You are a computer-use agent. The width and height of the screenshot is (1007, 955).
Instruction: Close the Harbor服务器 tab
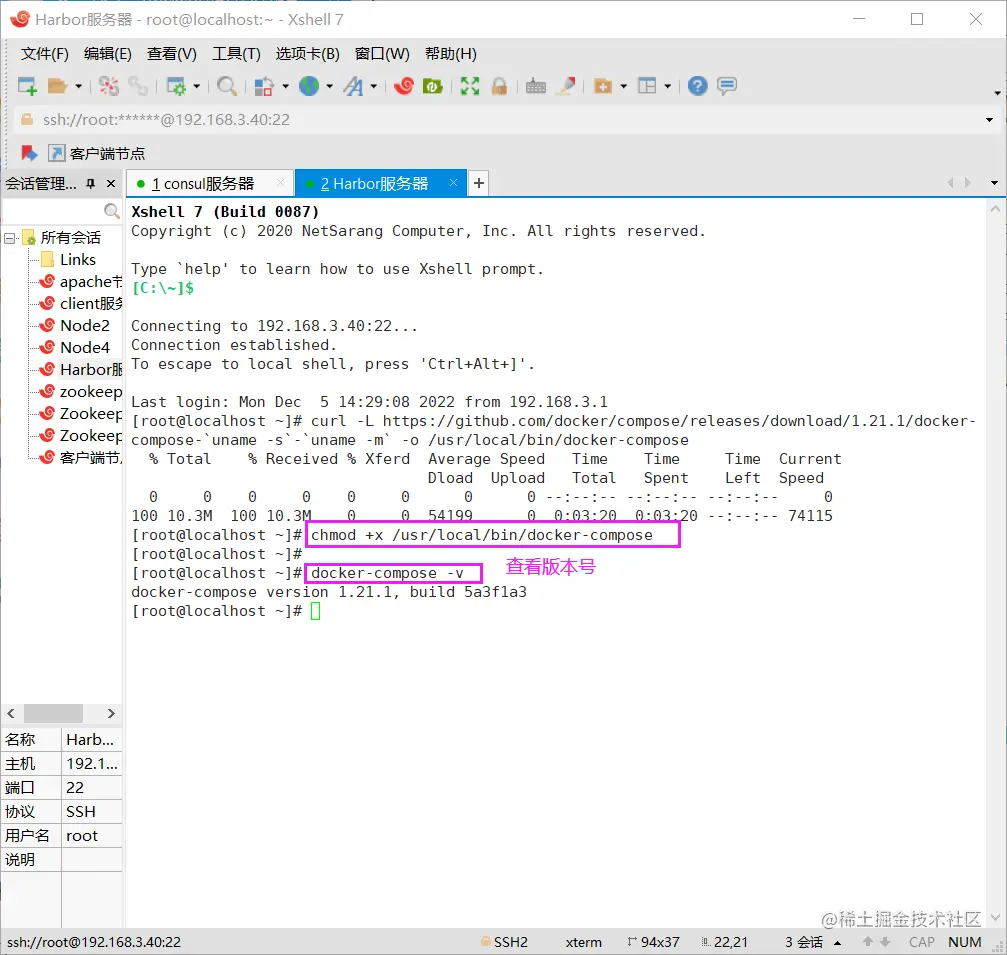pos(453,183)
